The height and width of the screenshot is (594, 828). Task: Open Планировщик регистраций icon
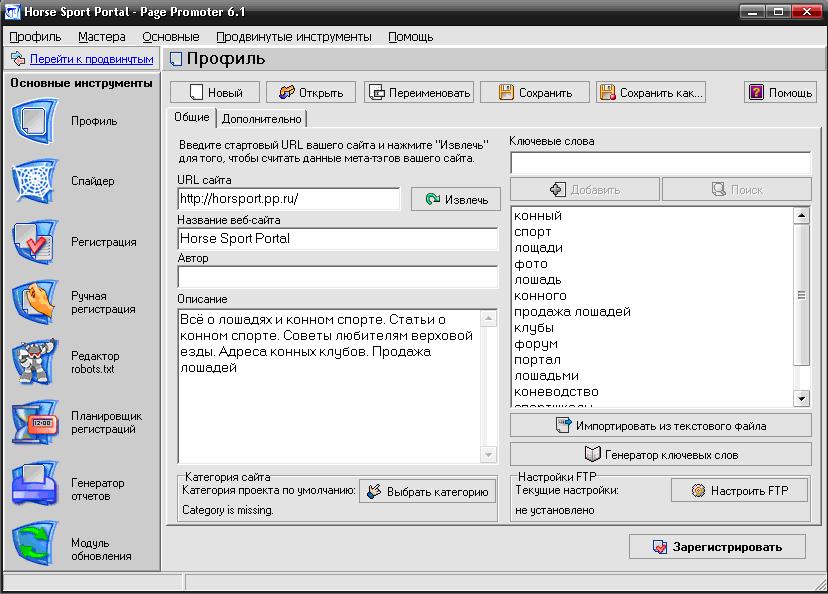(x=37, y=422)
